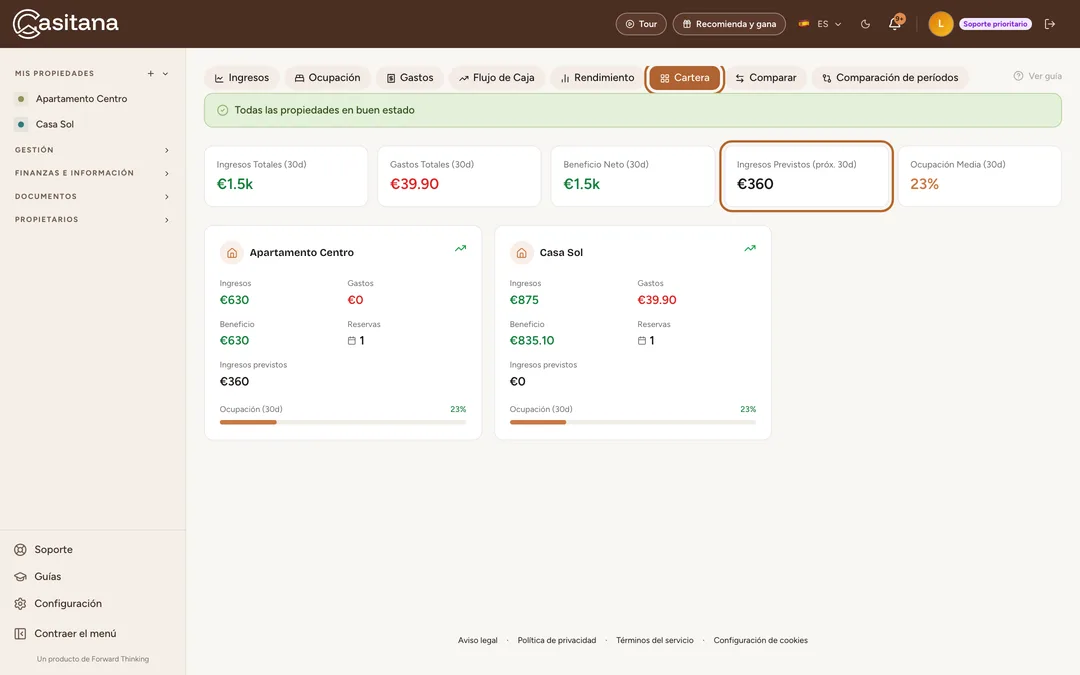This screenshot has width=1080, height=675.
Task: Click Casa Sol occupancy progress bar
Action: [633, 422]
